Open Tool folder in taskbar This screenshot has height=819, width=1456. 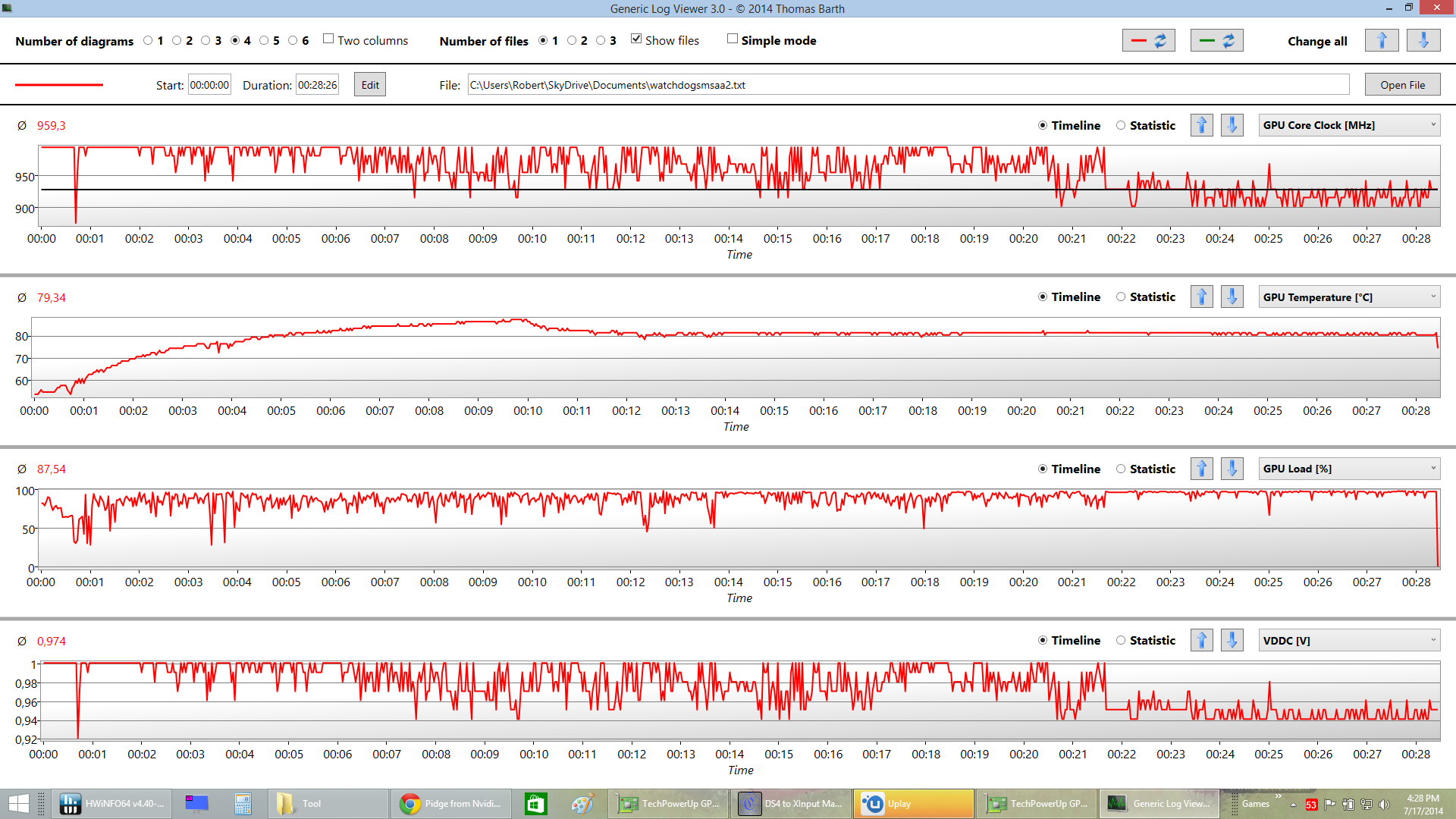[x=328, y=804]
